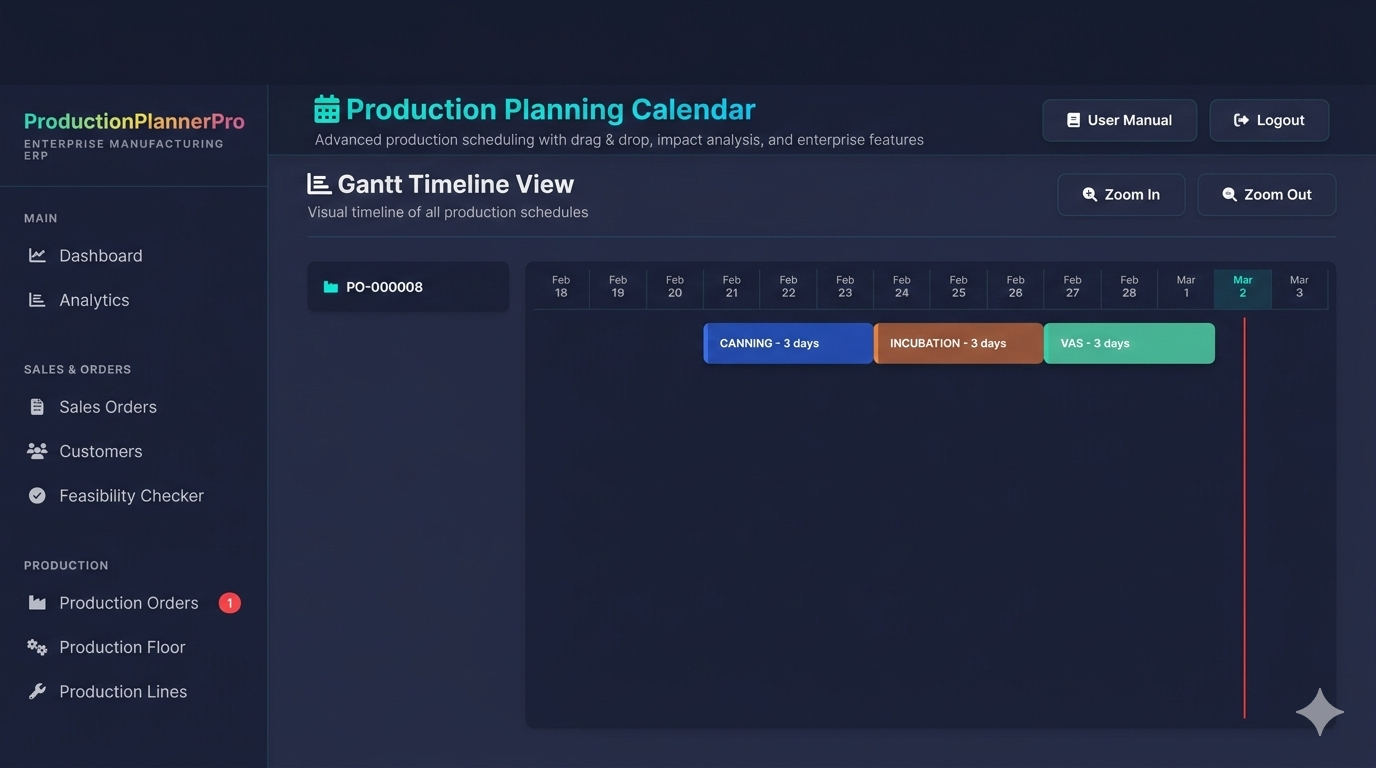The width and height of the screenshot is (1376, 768).
Task: Log out using the Logout button
Action: coord(1269,119)
